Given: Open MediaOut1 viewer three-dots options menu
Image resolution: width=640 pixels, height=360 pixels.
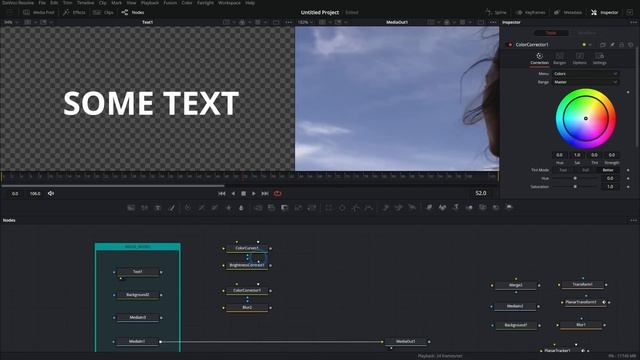Looking at the screenshot, I should pyautogui.click(x=493, y=22).
